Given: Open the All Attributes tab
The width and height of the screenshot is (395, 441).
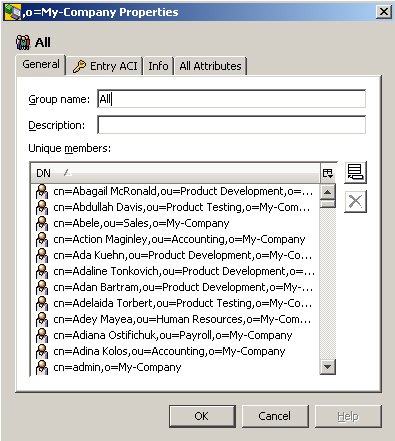Looking at the screenshot, I should (x=210, y=66).
